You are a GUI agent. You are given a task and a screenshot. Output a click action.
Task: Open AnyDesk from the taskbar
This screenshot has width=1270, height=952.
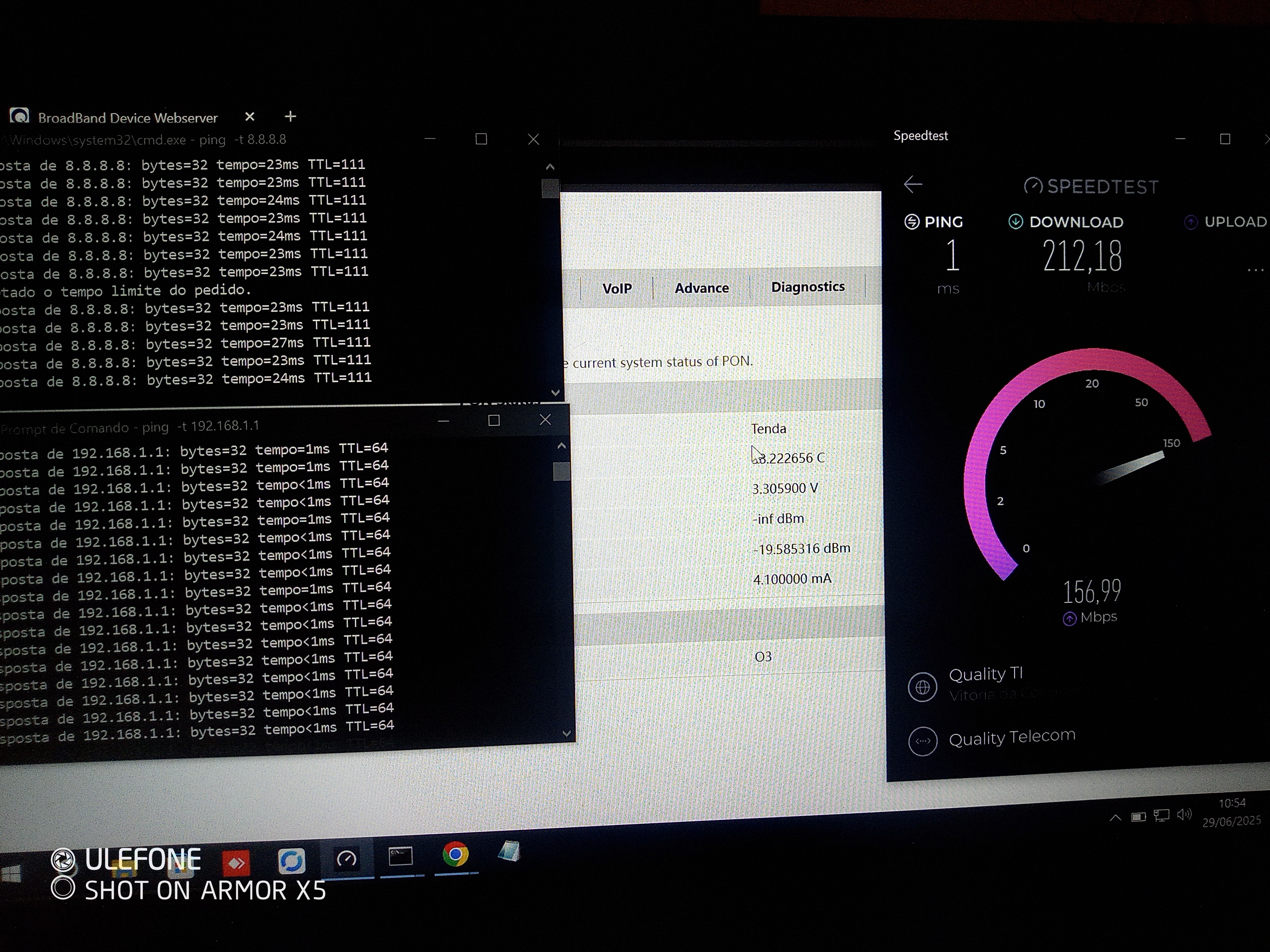click(x=236, y=862)
